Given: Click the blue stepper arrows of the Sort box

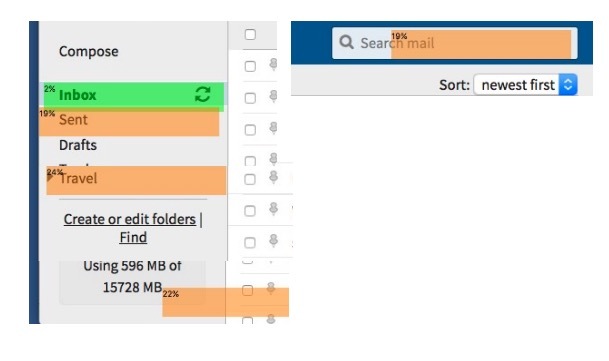Looking at the screenshot, I should [x=568, y=85].
